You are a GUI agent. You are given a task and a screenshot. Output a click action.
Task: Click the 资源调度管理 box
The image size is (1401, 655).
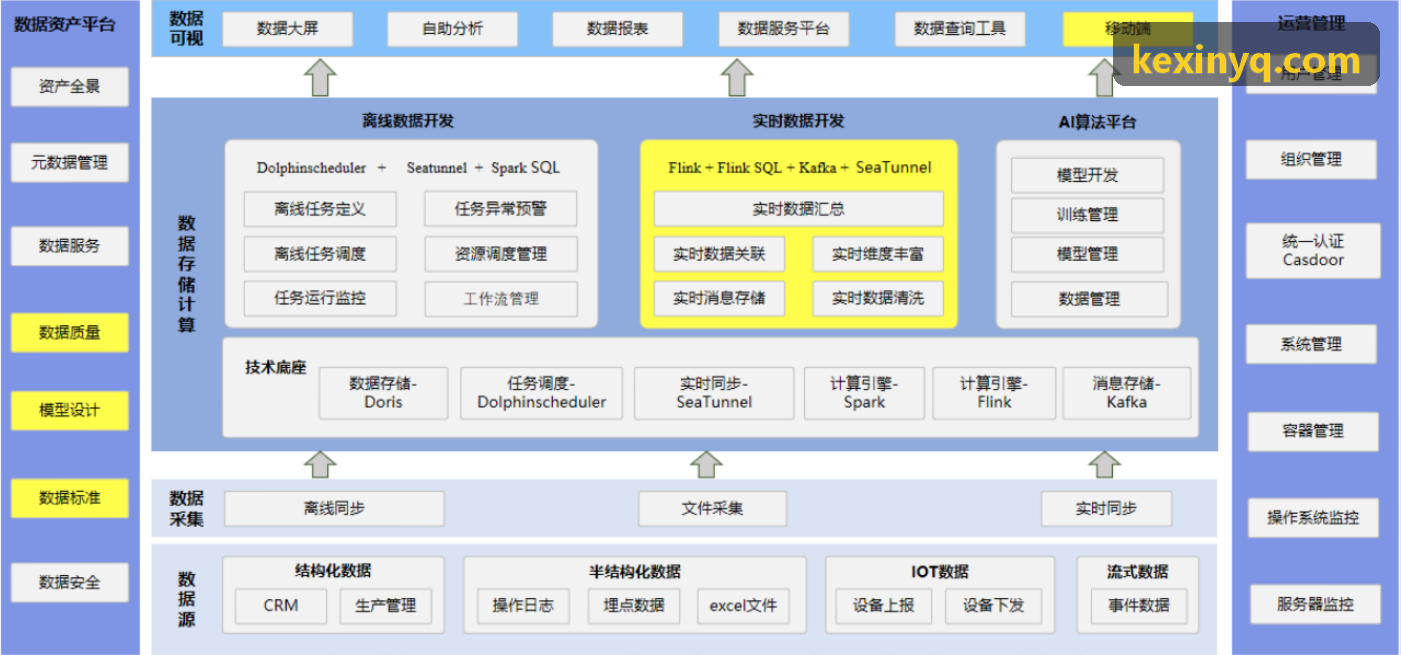click(x=501, y=254)
